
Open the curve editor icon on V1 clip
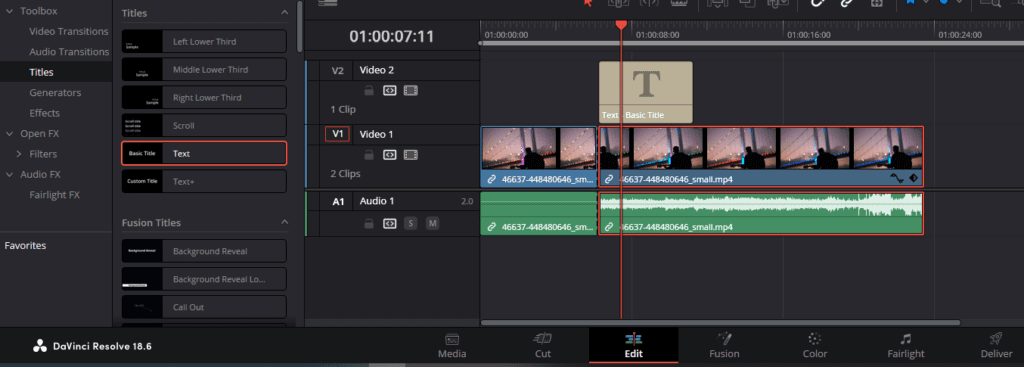[897, 178]
